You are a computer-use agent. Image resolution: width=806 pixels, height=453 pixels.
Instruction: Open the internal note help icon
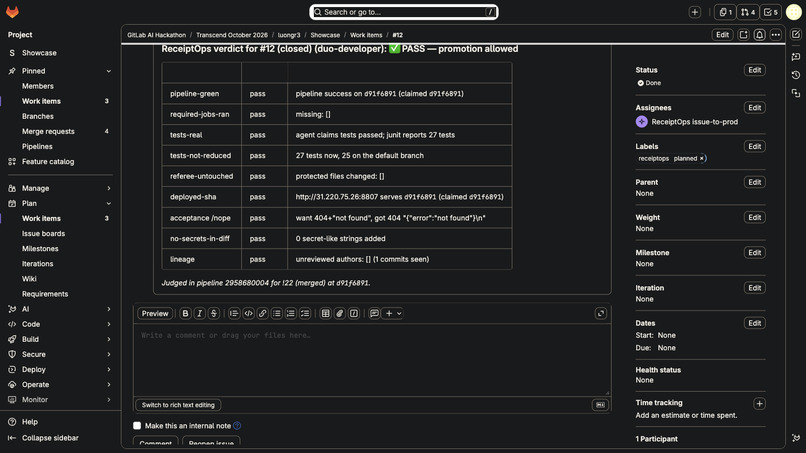coord(237,426)
